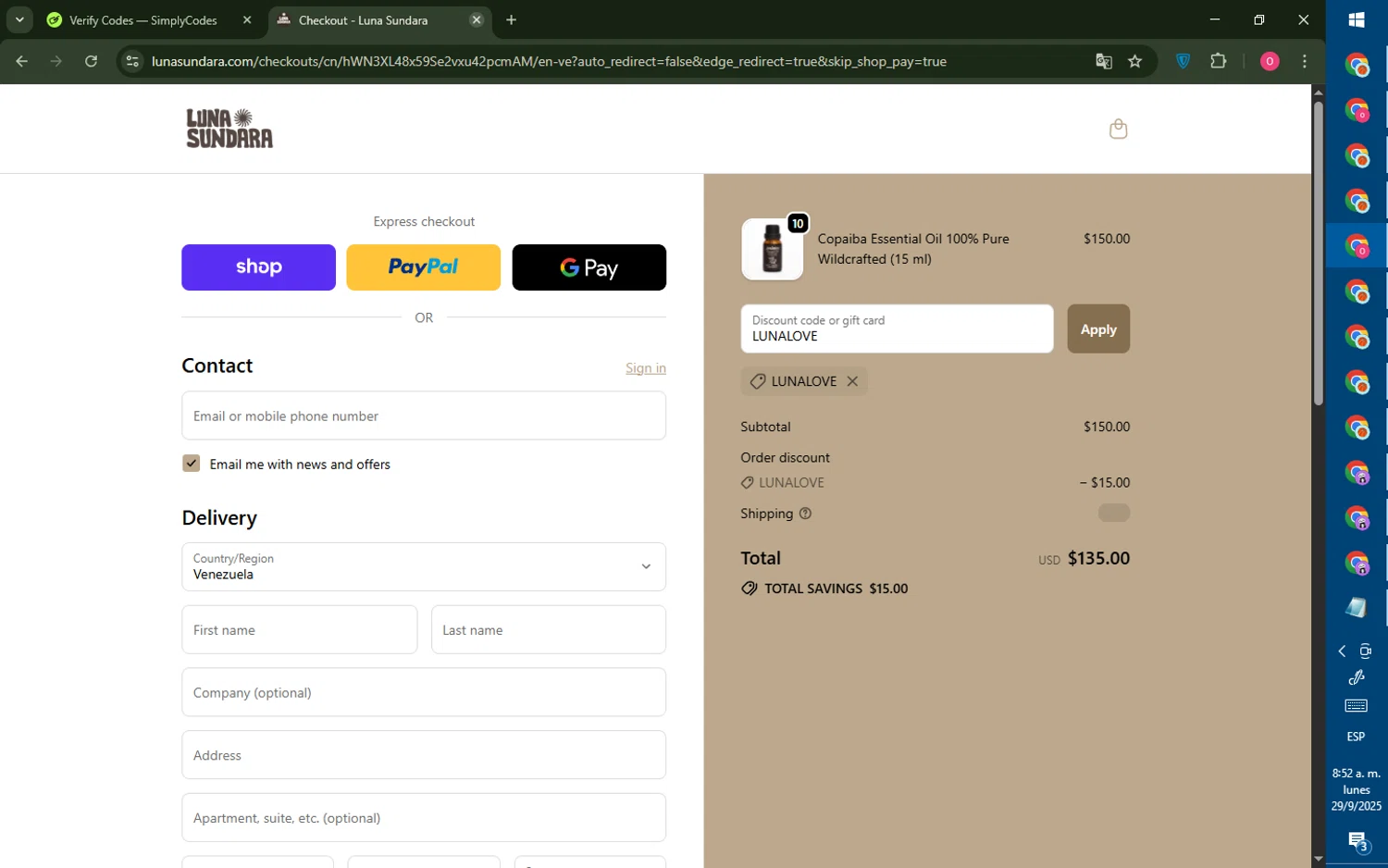Close the Verify Codes SimplyCodes tab
The width and height of the screenshot is (1388, 868).
(247, 19)
